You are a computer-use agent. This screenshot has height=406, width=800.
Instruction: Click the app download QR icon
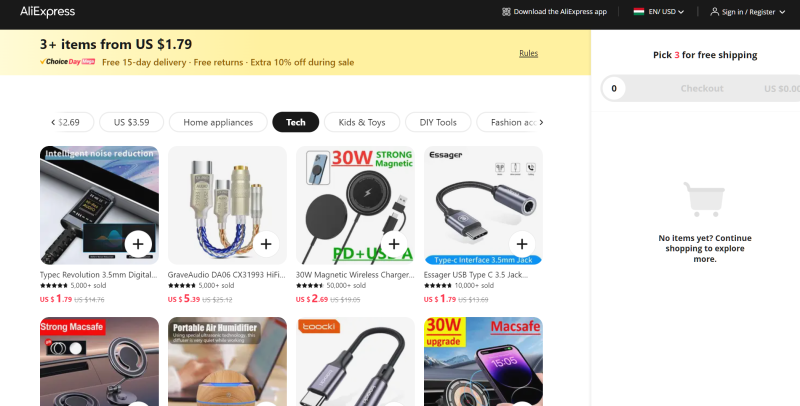pyautogui.click(x=506, y=12)
